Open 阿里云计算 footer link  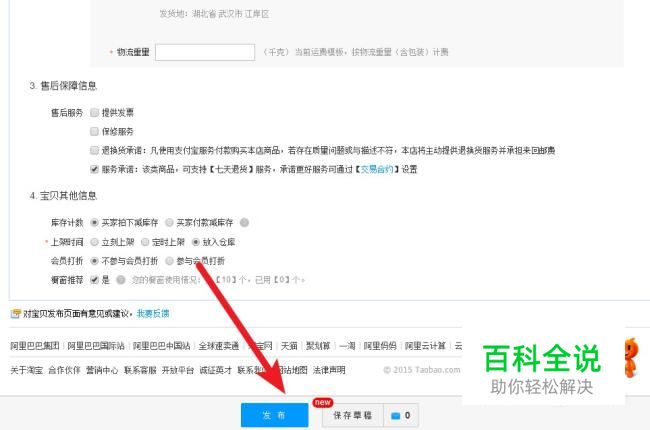tap(425, 345)
